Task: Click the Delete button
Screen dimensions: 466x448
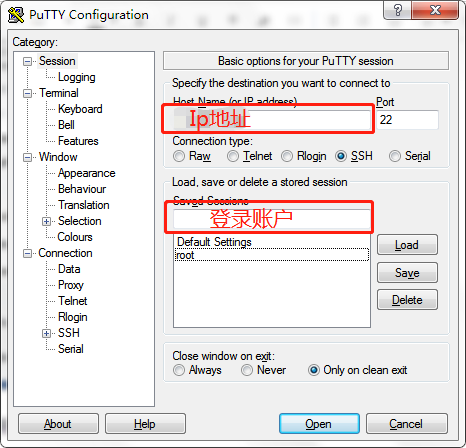Action: pos(407,300)
